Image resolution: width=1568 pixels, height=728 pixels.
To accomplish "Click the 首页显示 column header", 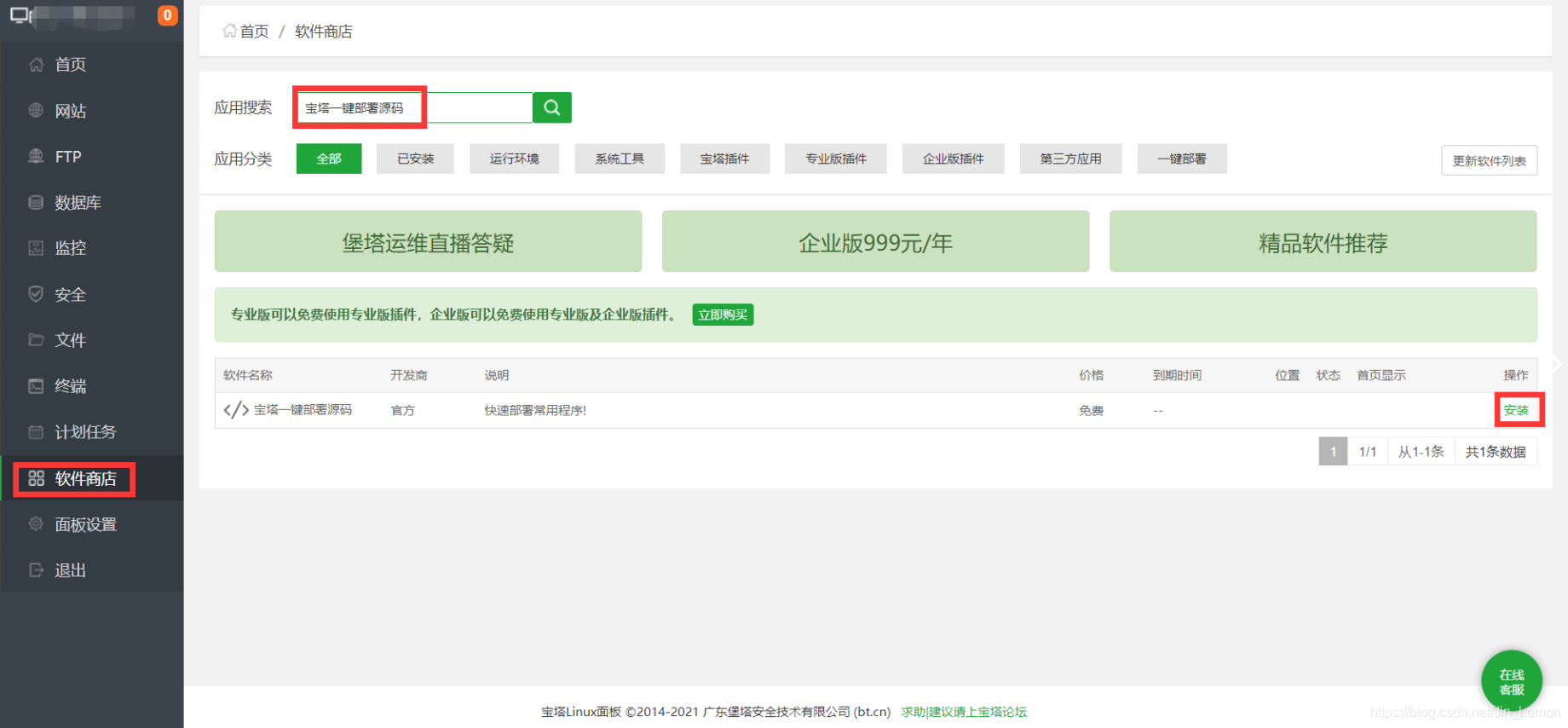I will coord(1381,375).
